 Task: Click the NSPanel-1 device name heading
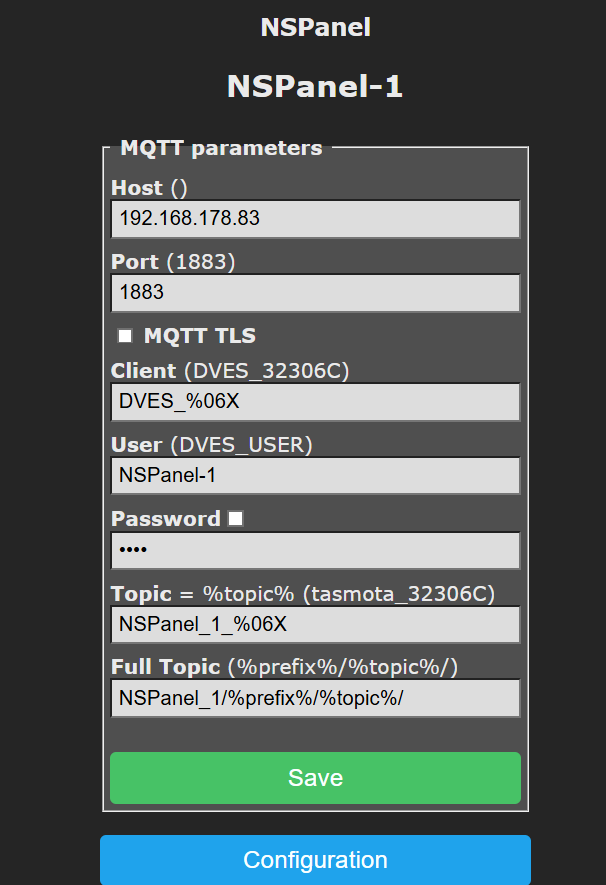(315, 86)
